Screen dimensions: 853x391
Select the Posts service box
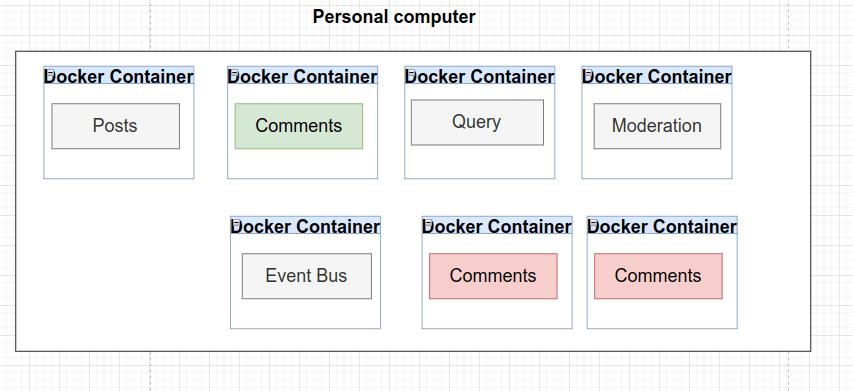pyautogui.click(x=115, y=126)
